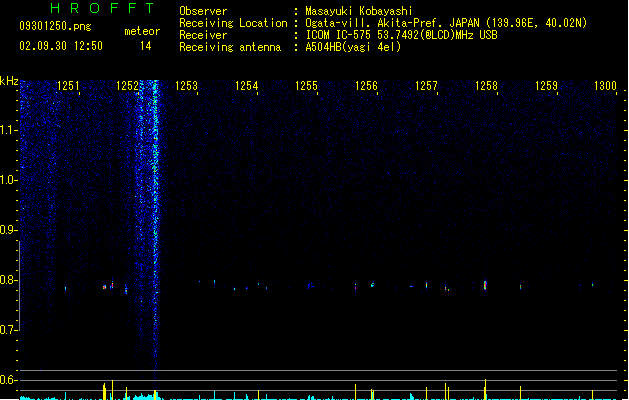This screenshot has height=400, width=629.
Task: Click the 1259 time marker
Action: tap(546, 86)
